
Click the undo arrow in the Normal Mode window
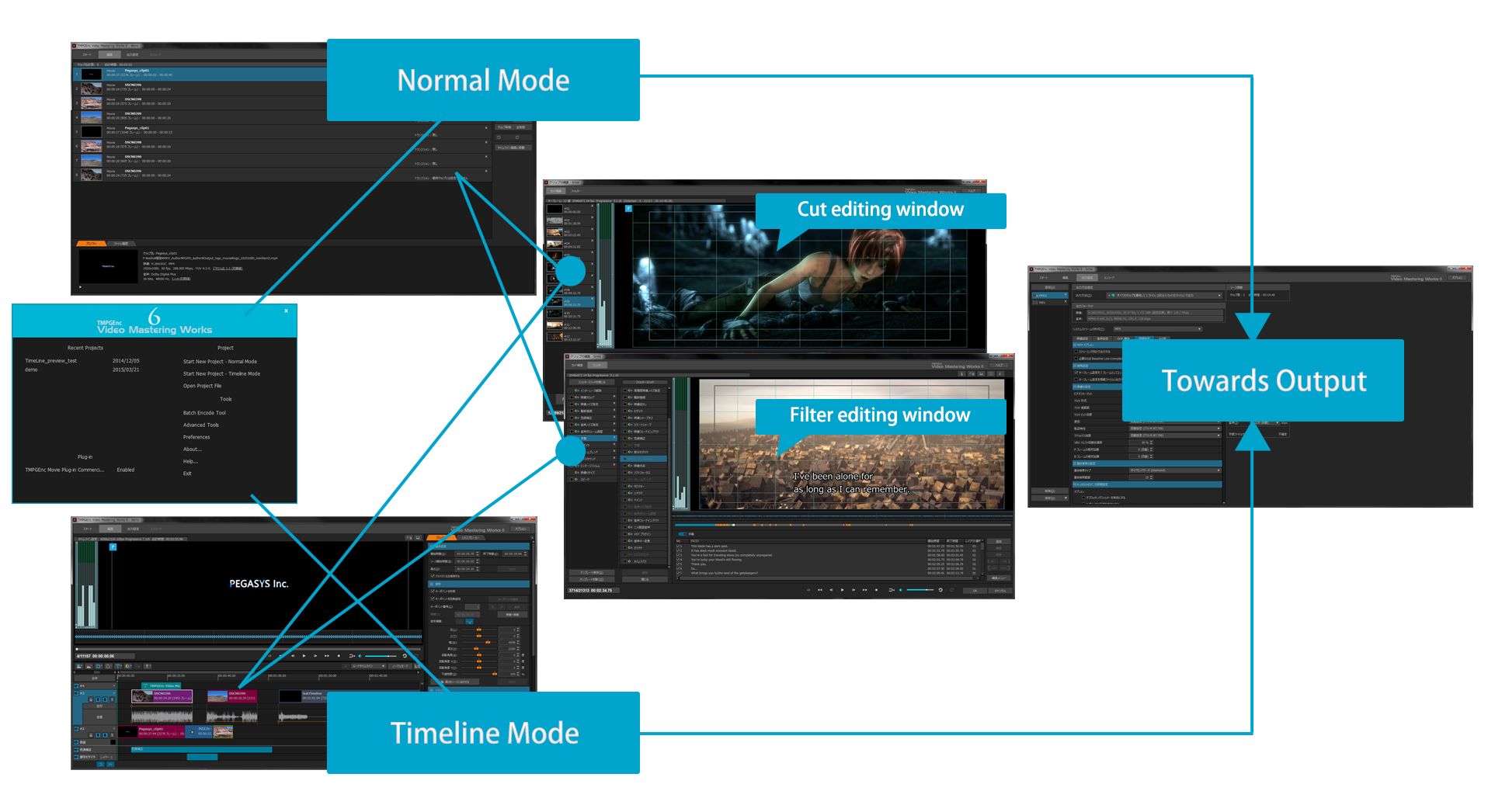tap(499, 137)
